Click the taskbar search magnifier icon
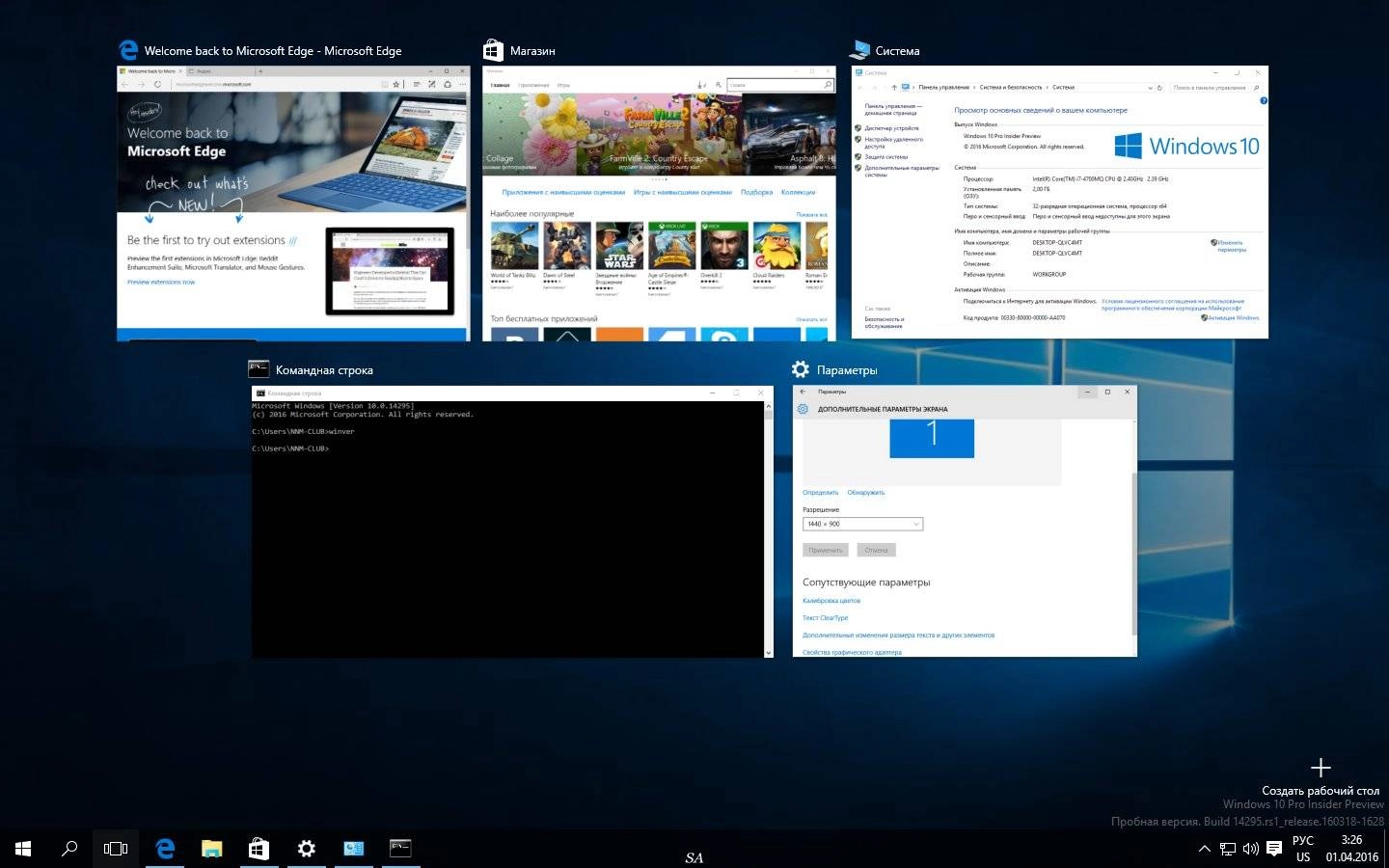Viewport: 1389px width, 868px height. pyautogui.click(x=69, y=849)
